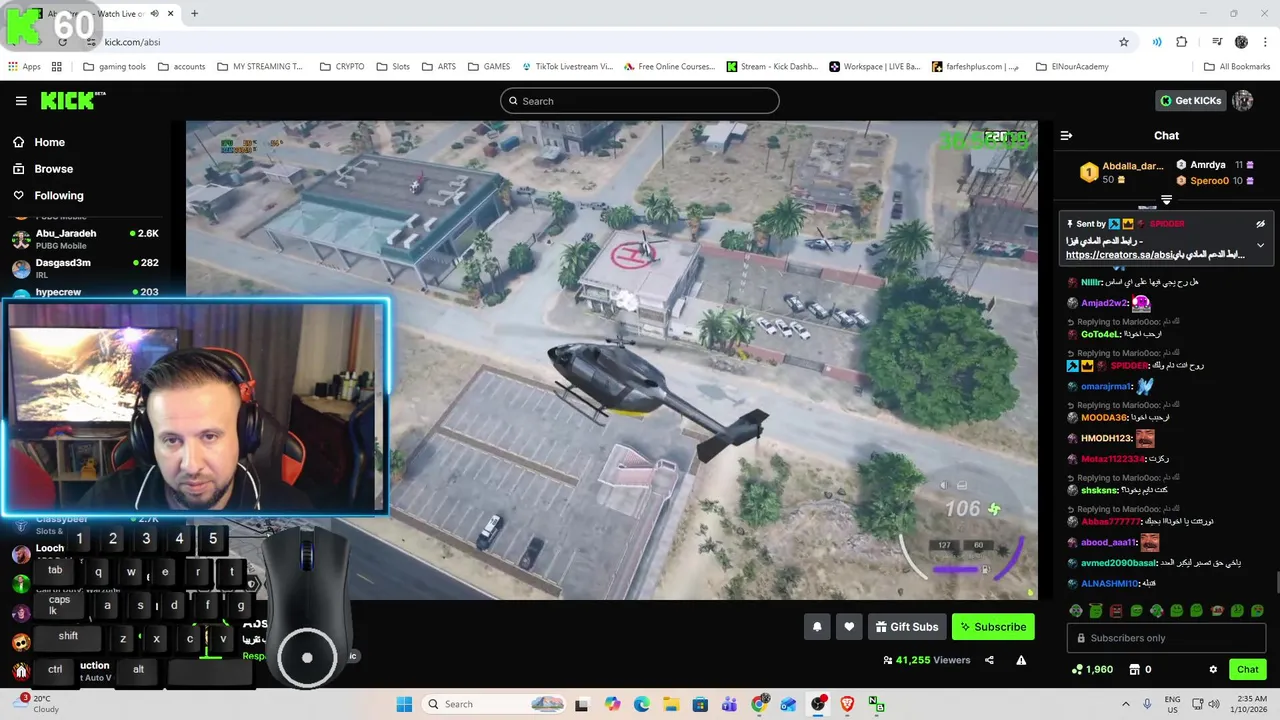1280x720 pixels.
Task: Click the red angry emote in emote bar
Action: pos(1116,611)
